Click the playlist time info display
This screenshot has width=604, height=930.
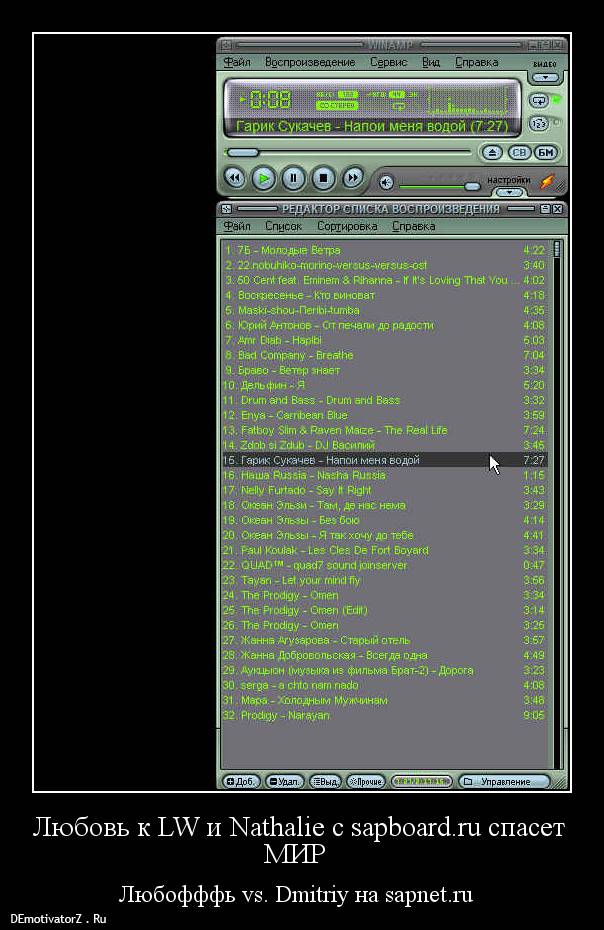click(x=422, y=781)
